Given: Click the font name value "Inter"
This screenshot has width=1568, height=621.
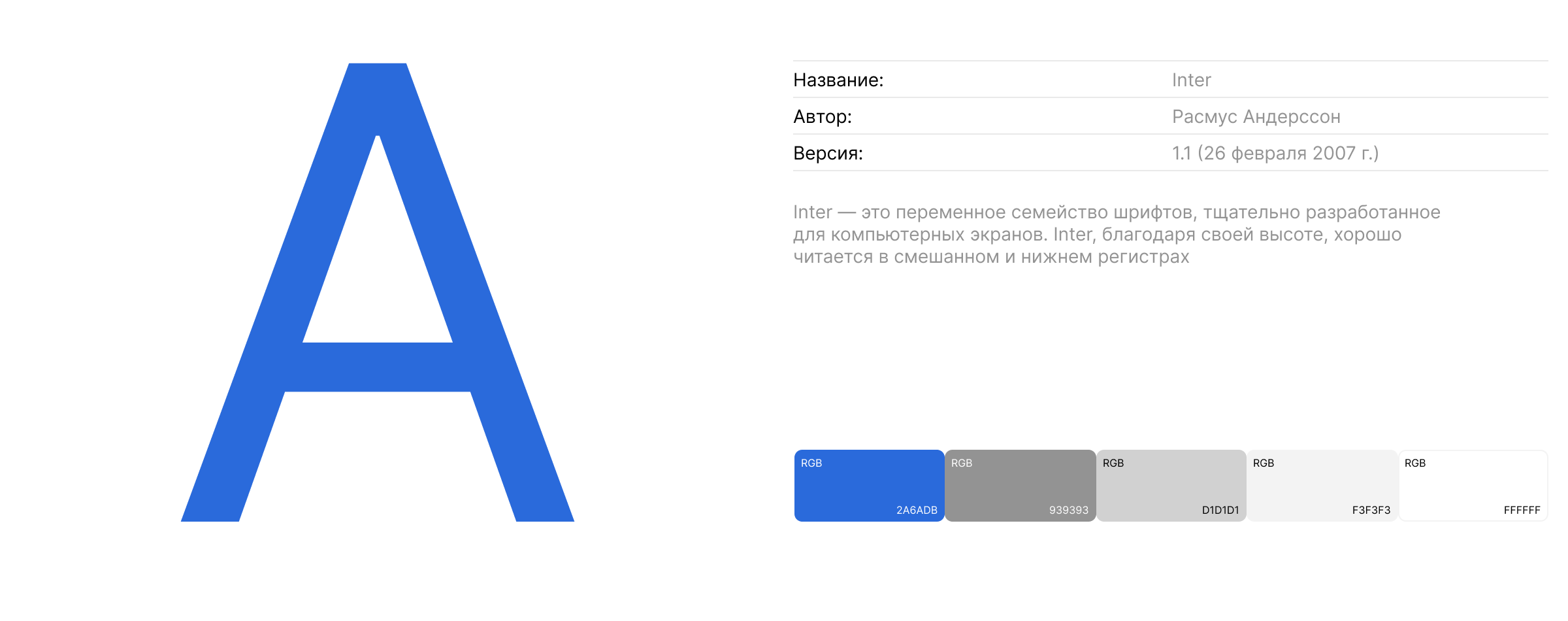Looking at the screenshot, I should (x=1191, y=80).
